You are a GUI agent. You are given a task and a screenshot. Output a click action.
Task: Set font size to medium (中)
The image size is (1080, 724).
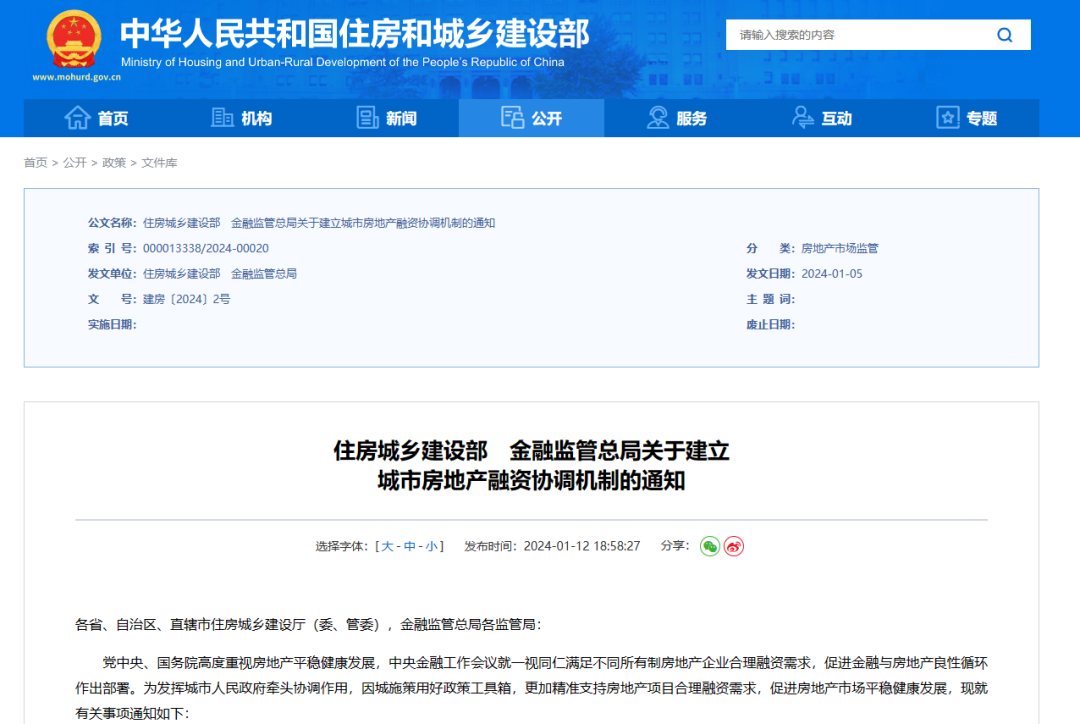(409, 546)
